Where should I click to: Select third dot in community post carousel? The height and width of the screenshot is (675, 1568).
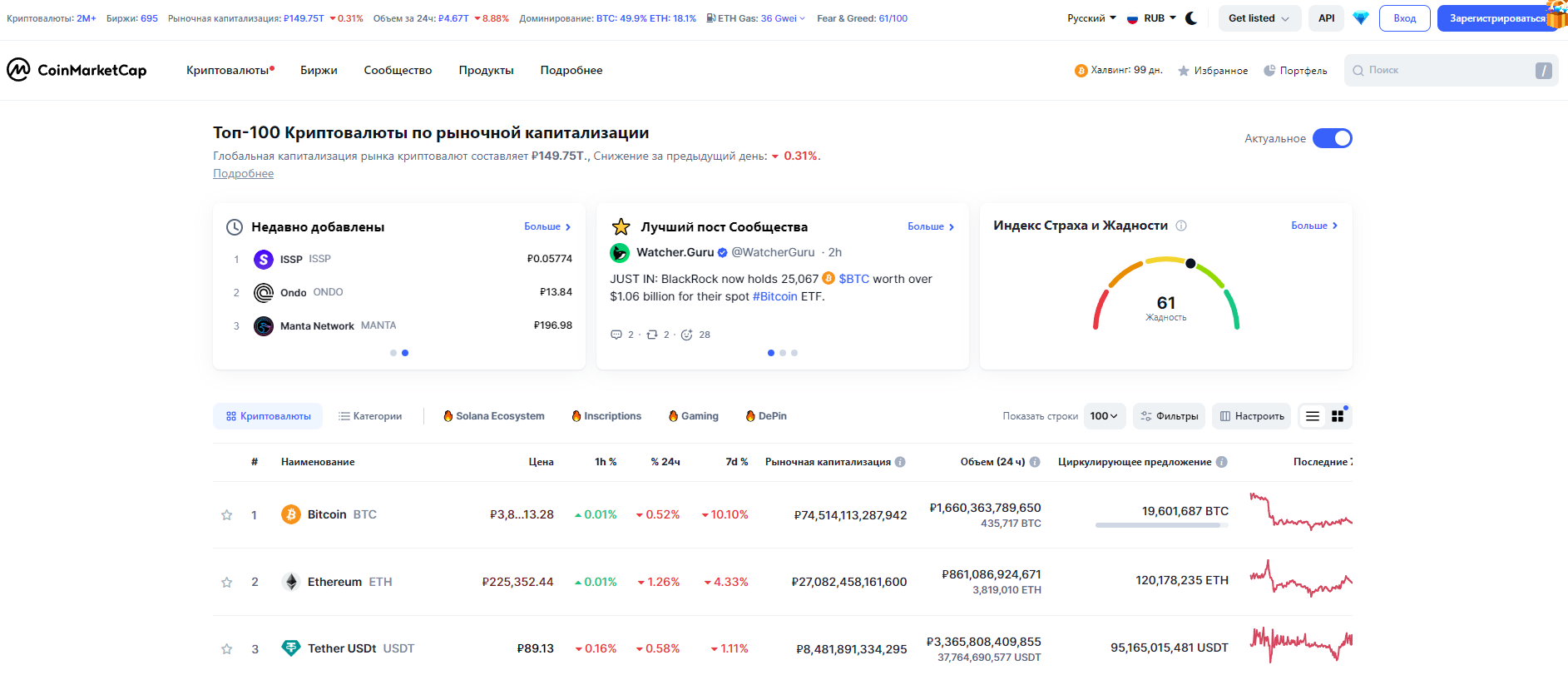pyautogui.click(x=794, y=353)
